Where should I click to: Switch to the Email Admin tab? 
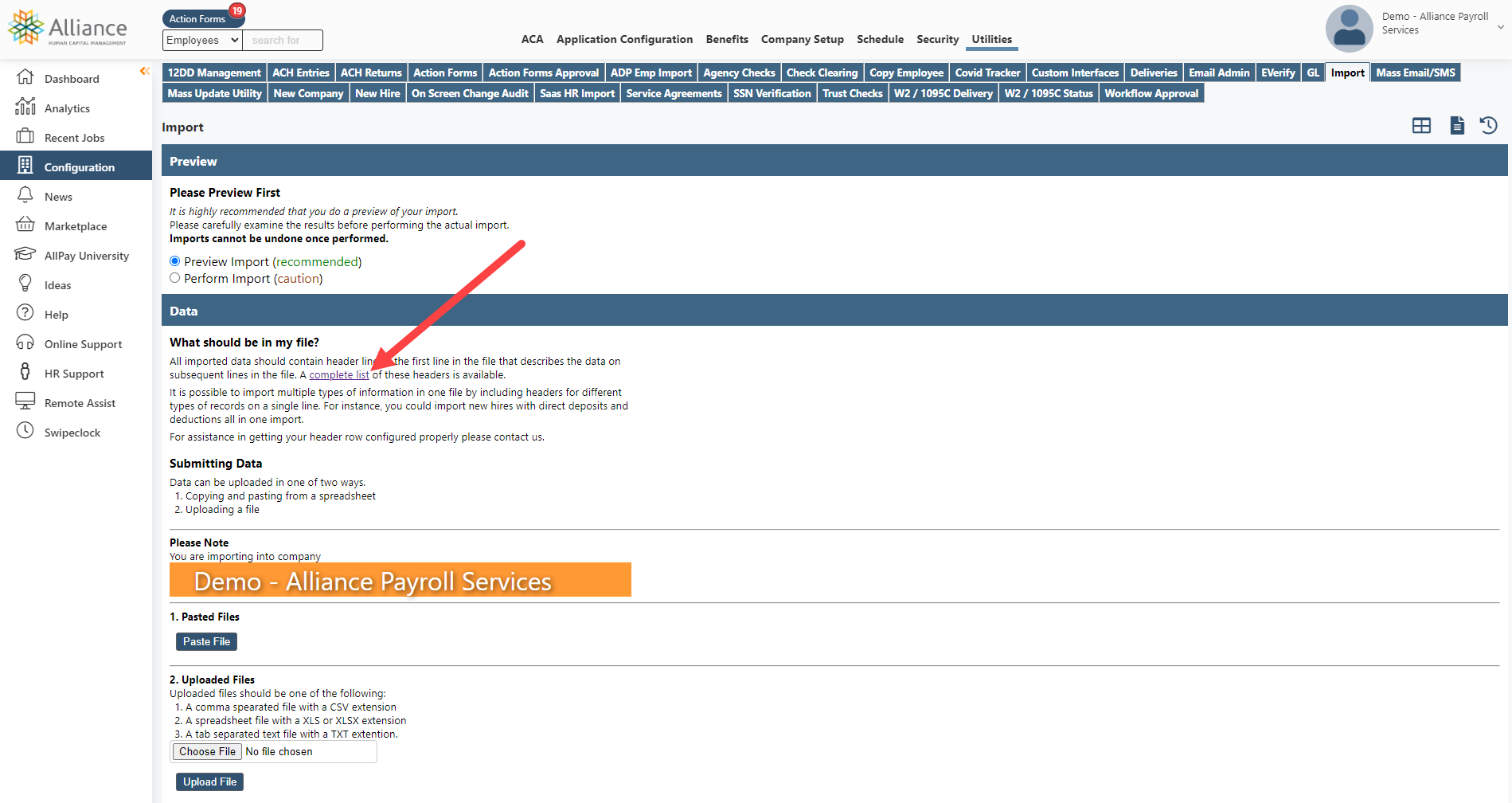pos(1219,72)
